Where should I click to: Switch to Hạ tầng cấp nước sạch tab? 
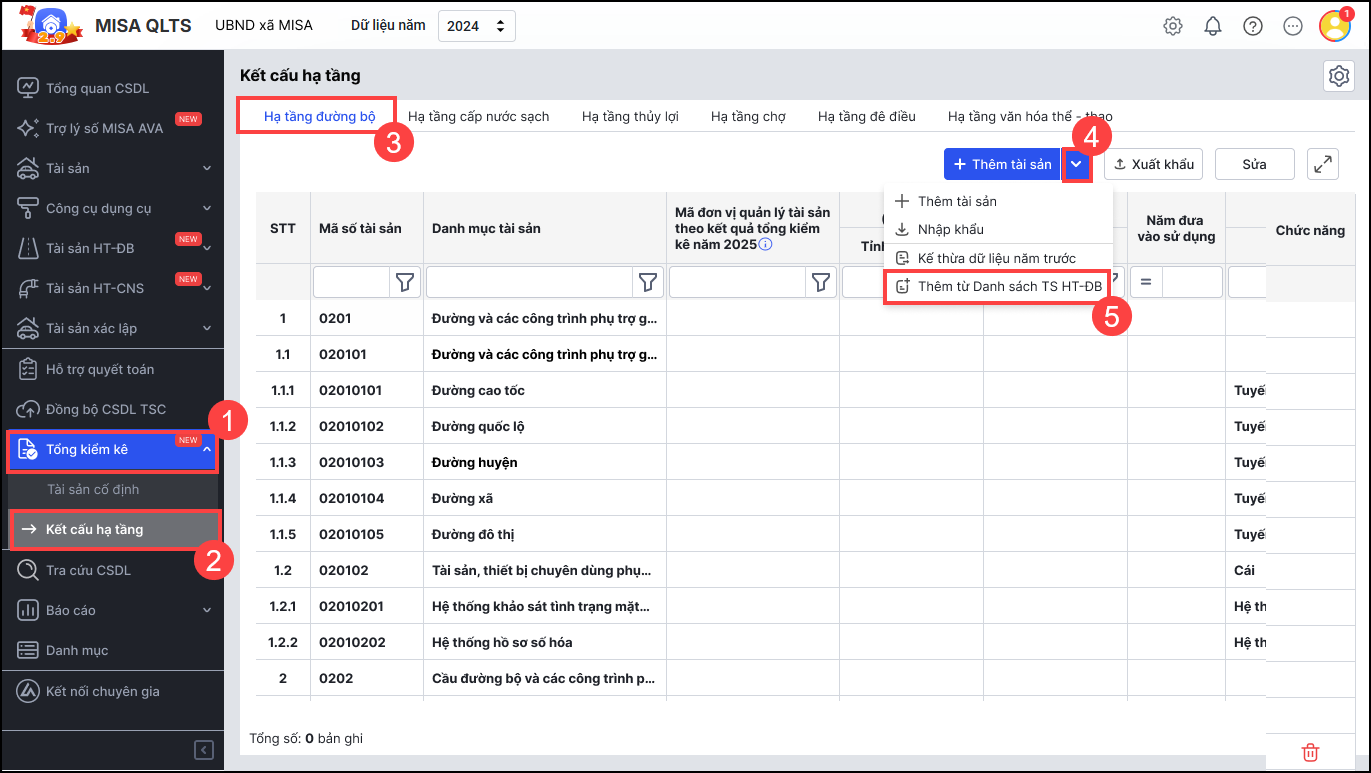pyautogui.click(x=479, y=116)
